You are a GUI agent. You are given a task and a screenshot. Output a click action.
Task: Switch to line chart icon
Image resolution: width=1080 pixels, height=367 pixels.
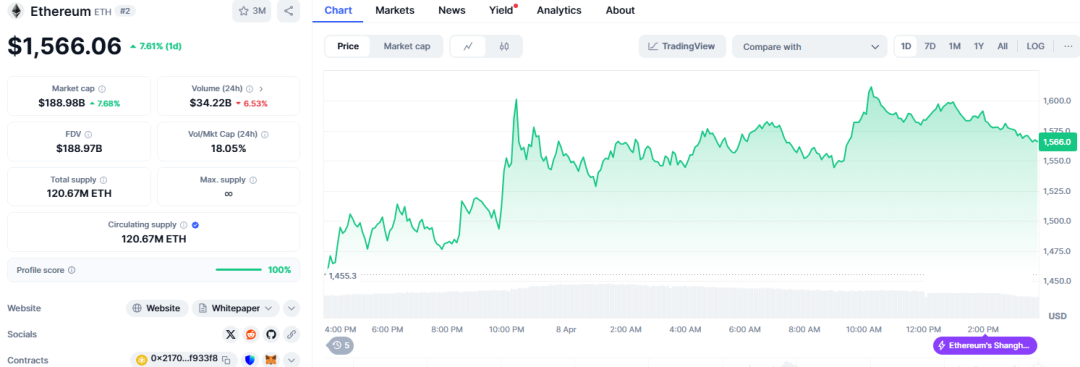[x=468, y=47]
